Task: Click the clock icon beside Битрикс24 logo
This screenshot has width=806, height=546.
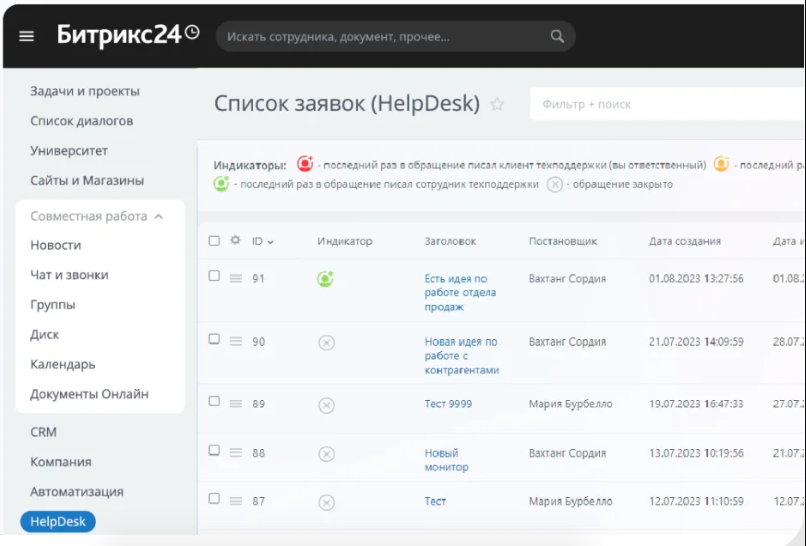Action: (x=192, y=32)
